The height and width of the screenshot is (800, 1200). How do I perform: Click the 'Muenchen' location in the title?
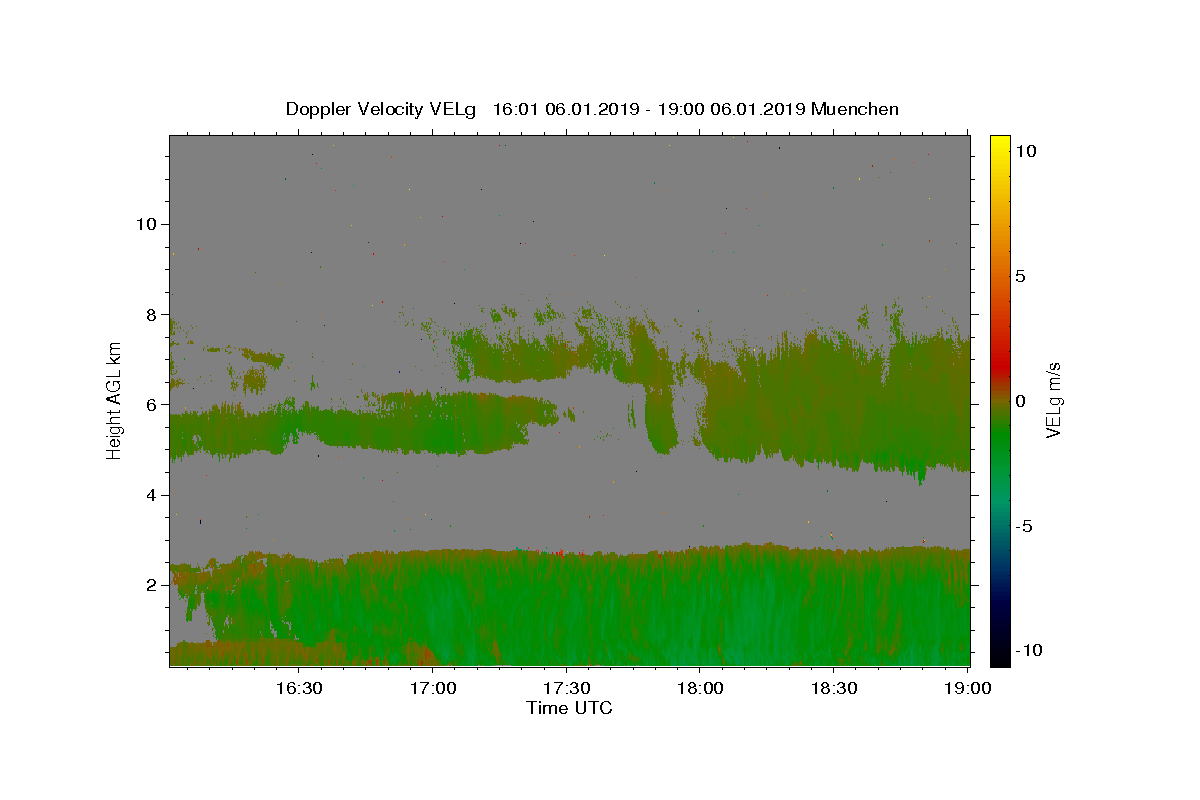tap(855, 109)
